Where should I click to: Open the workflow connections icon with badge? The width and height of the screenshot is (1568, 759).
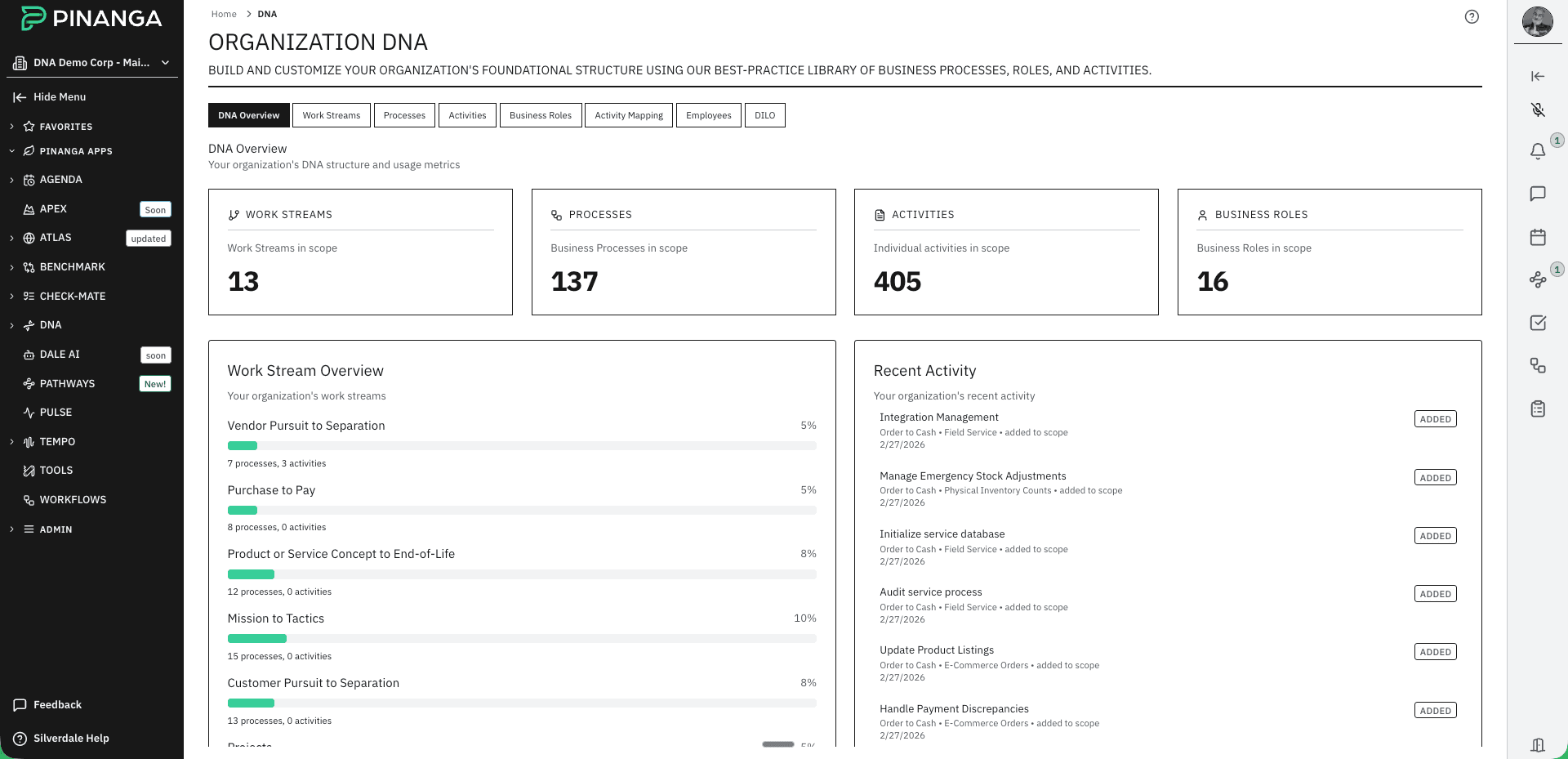1538,279
